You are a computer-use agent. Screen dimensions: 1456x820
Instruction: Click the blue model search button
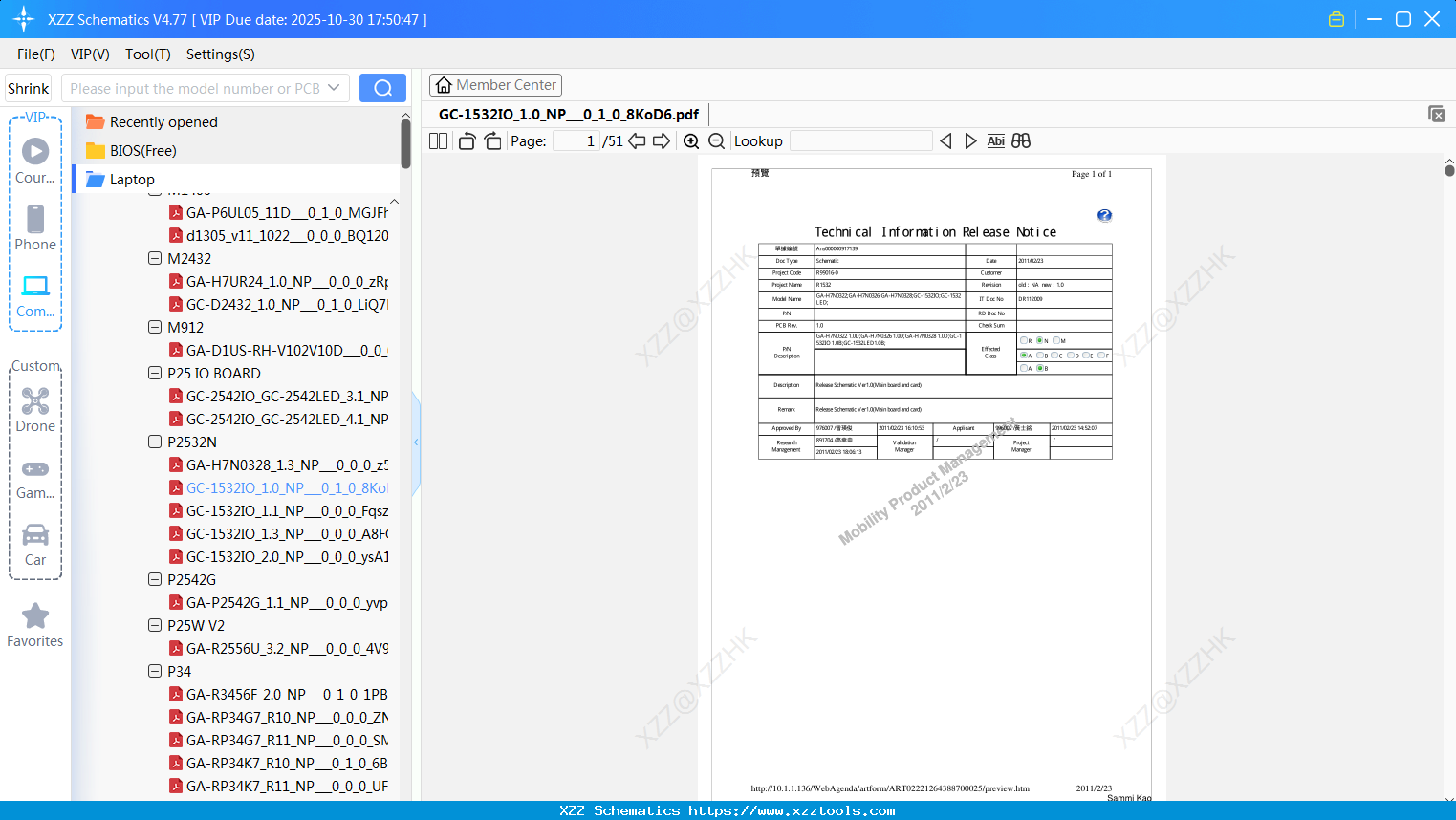(x=382, y=88)
